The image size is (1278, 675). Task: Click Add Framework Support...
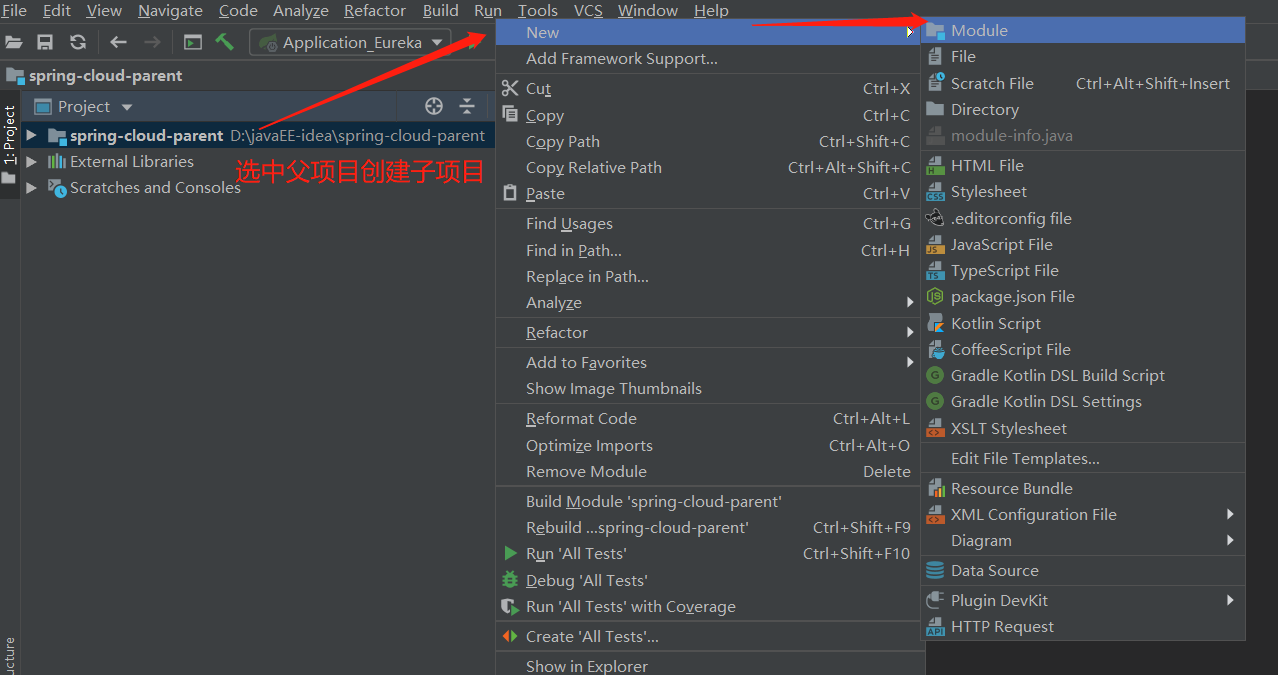click(x=708, y=59)
